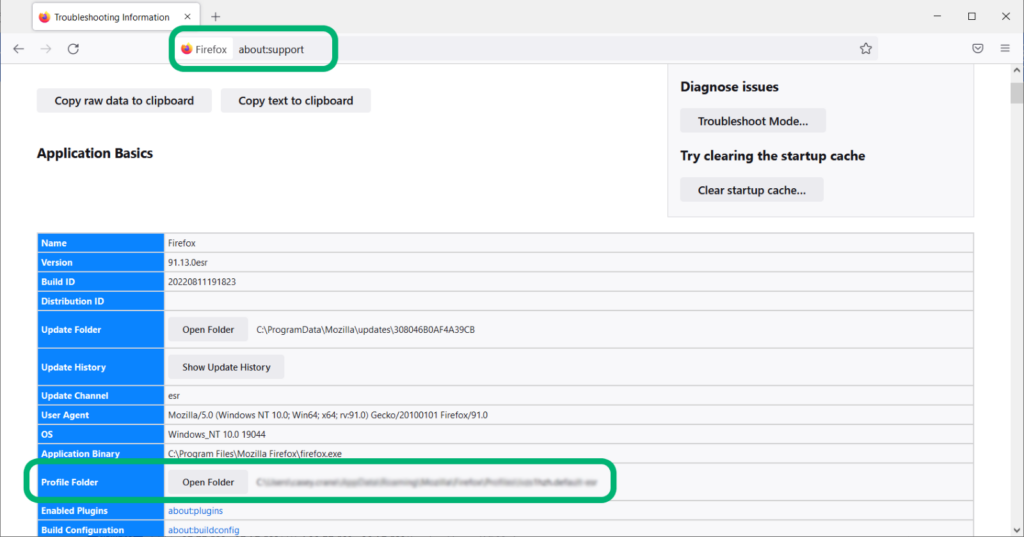The image size is (1024, 537).
Task: Open the Firefox hamburger menu
Action: click(1005, 48)
